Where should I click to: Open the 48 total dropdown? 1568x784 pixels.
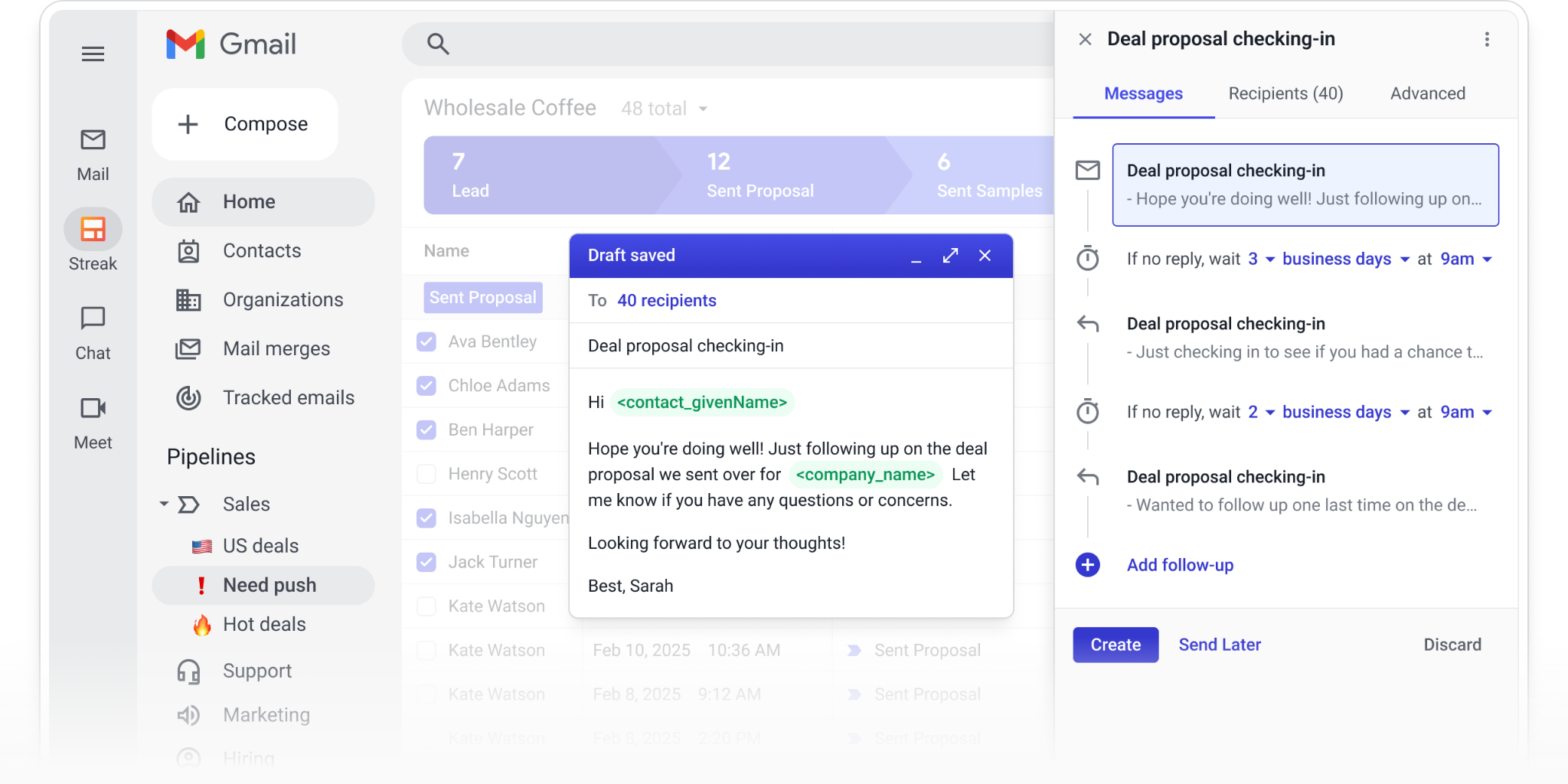[x=663, y=108]
